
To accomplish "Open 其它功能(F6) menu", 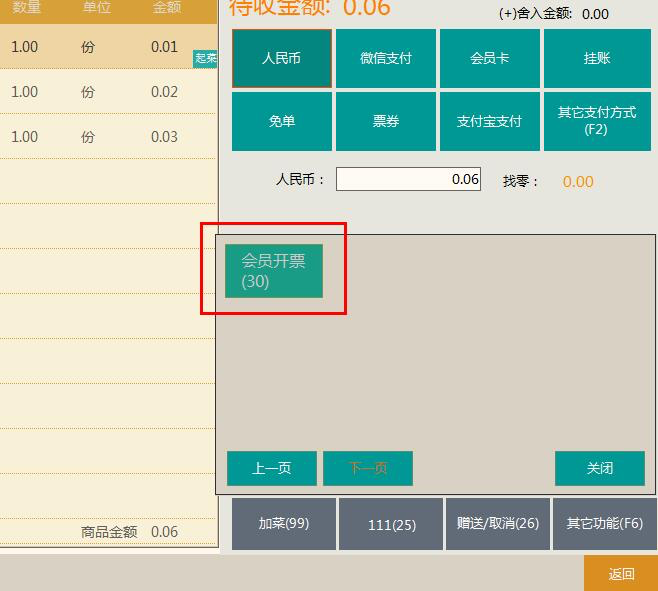I will [604, 523].
